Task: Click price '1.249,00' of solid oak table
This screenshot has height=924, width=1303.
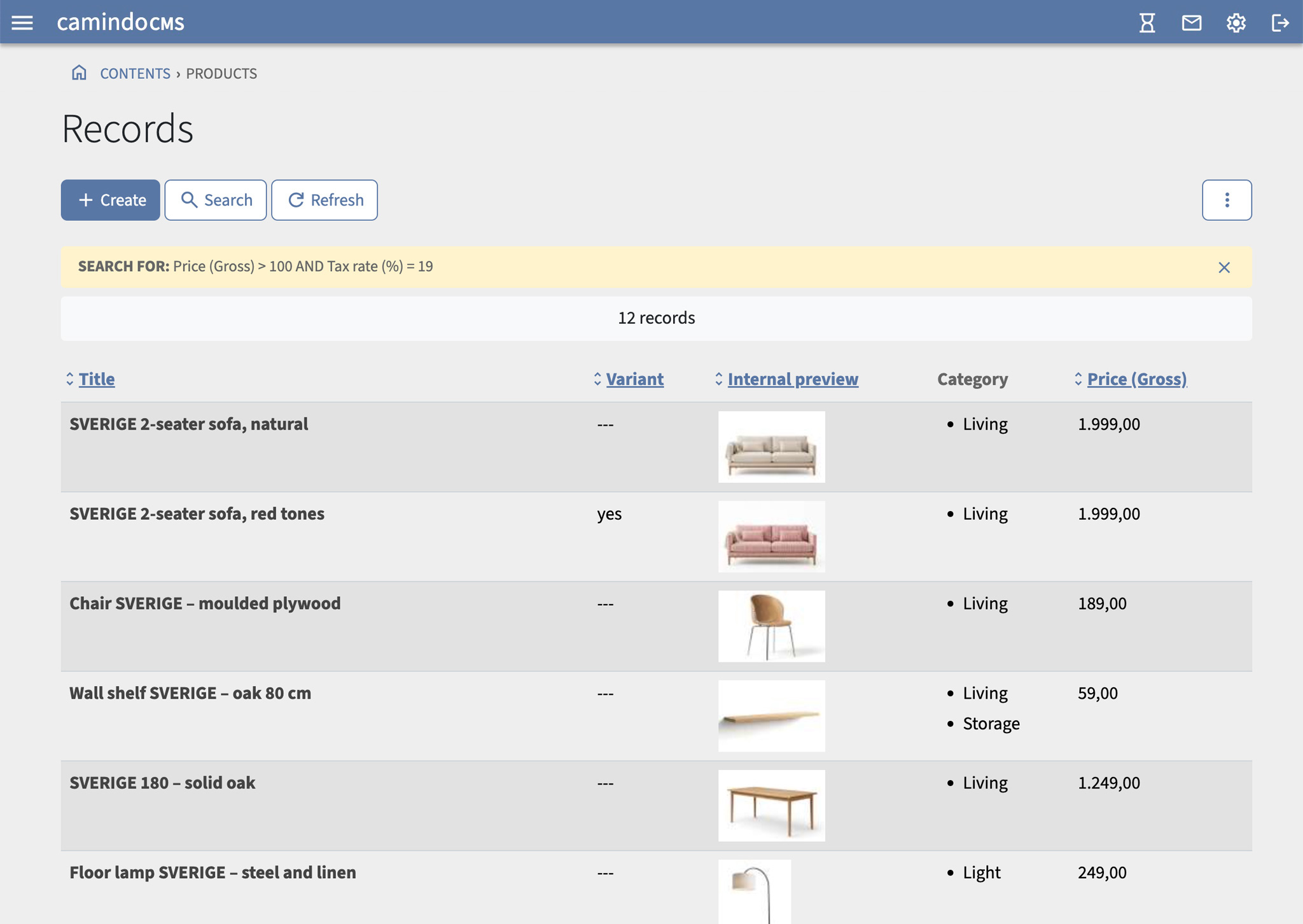Action: tap(1109, 783)
